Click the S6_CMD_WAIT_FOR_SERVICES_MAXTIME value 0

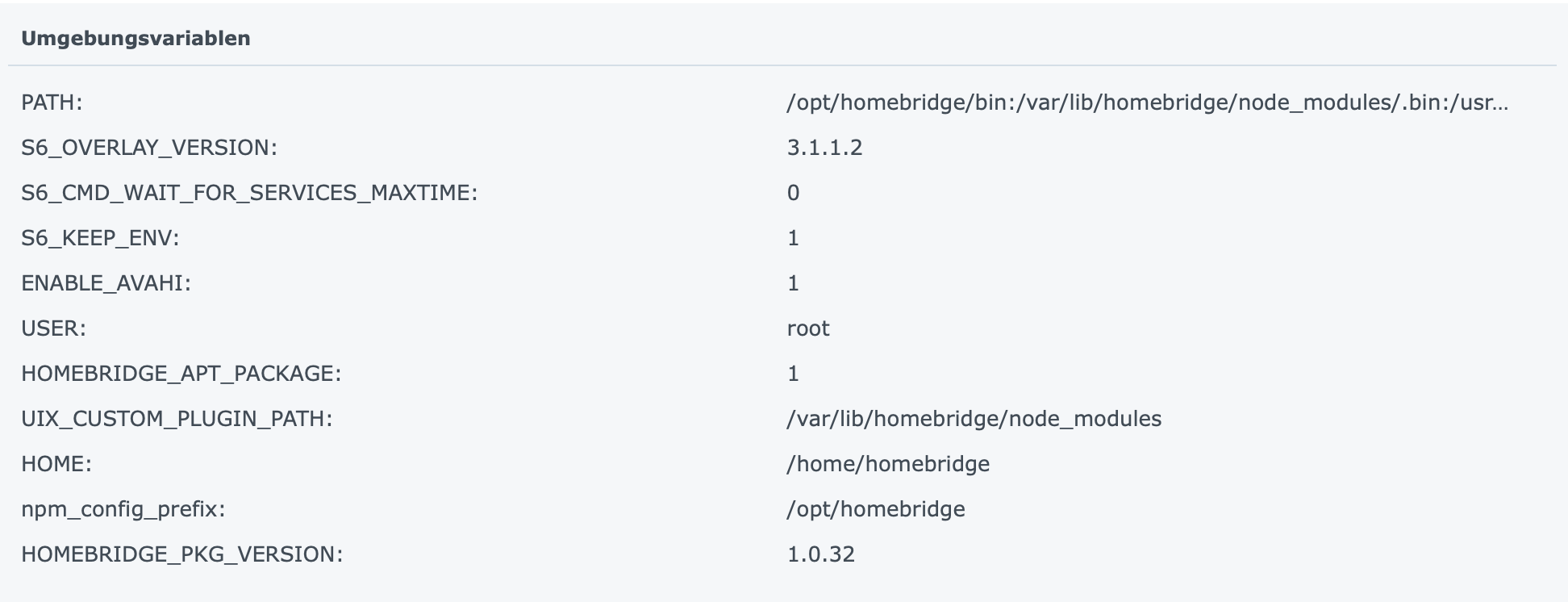pos(793,193)
